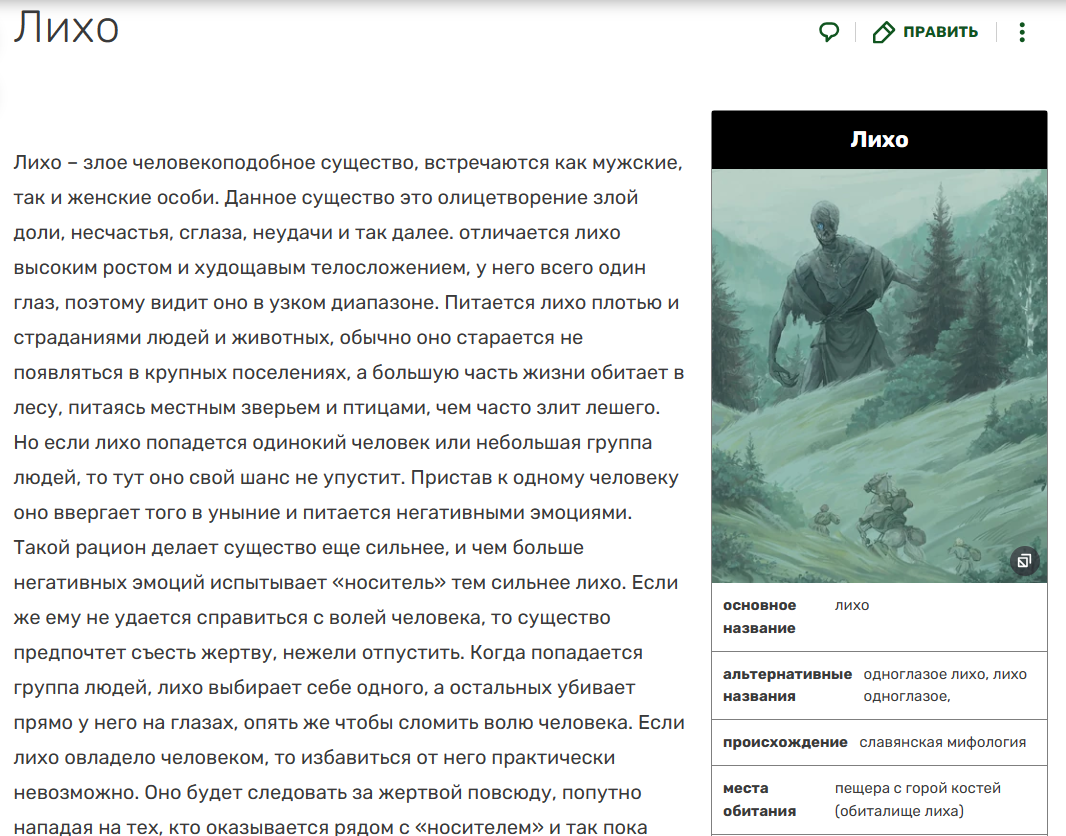Click the black infobox header Лихо
Screen dimensions: 1066x836
coord(879,139)
